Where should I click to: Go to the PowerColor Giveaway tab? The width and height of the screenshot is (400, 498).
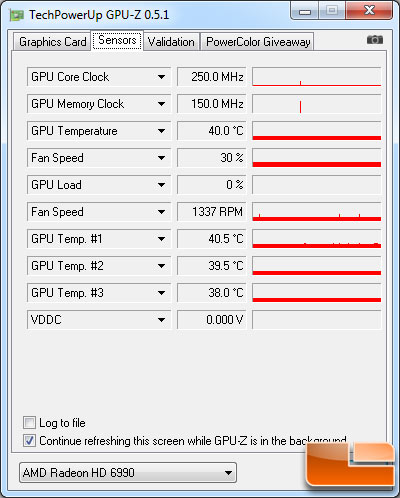pos(258,42)
